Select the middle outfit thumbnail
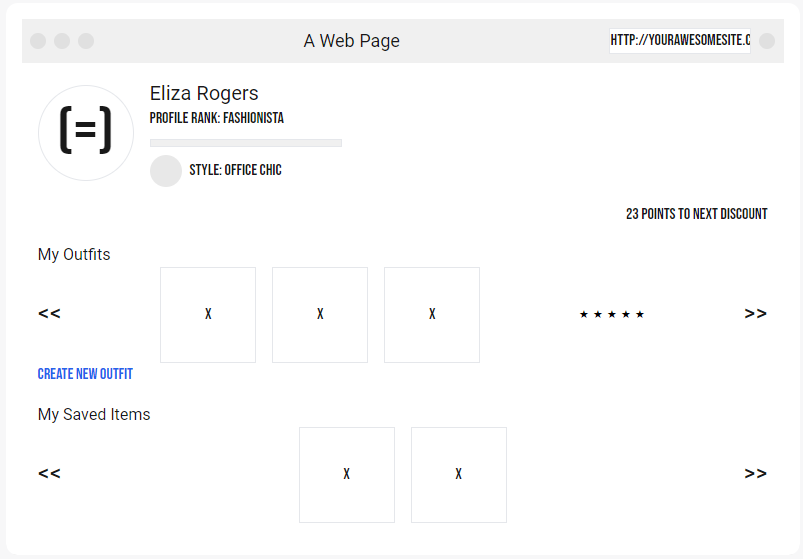This screenshot has height=559, width=803. click(x=320, y=315)
